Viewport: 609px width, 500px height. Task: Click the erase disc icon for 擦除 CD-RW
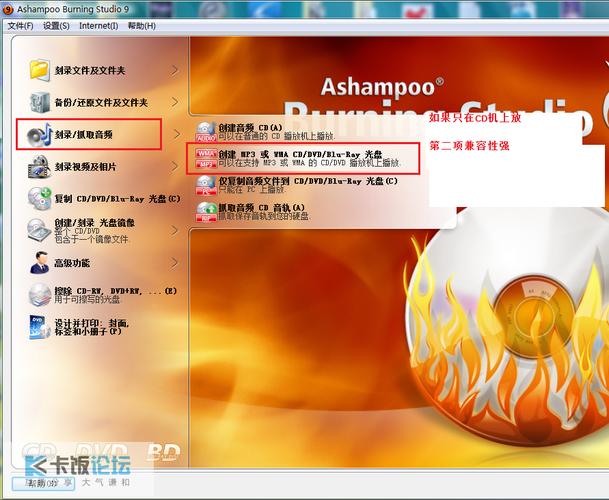tap(40, 295)
